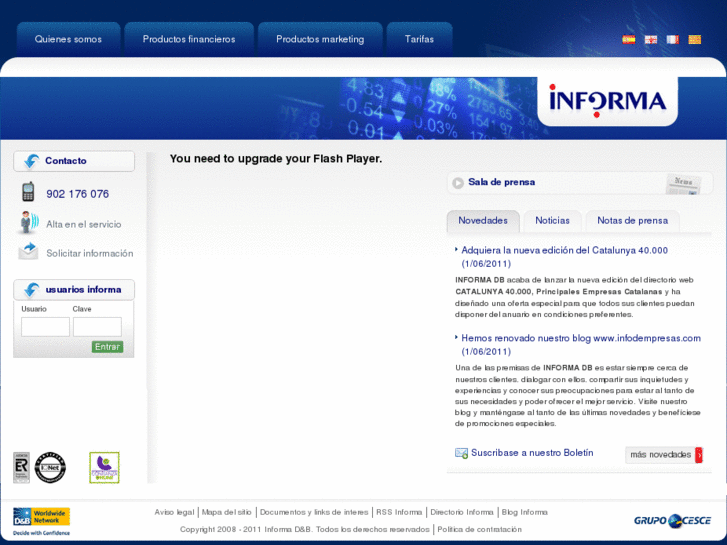Image resolution: width=727 pixels, height=545 pixels.
Task: Click the usuarios informa heading
Action: pos(83,289)
